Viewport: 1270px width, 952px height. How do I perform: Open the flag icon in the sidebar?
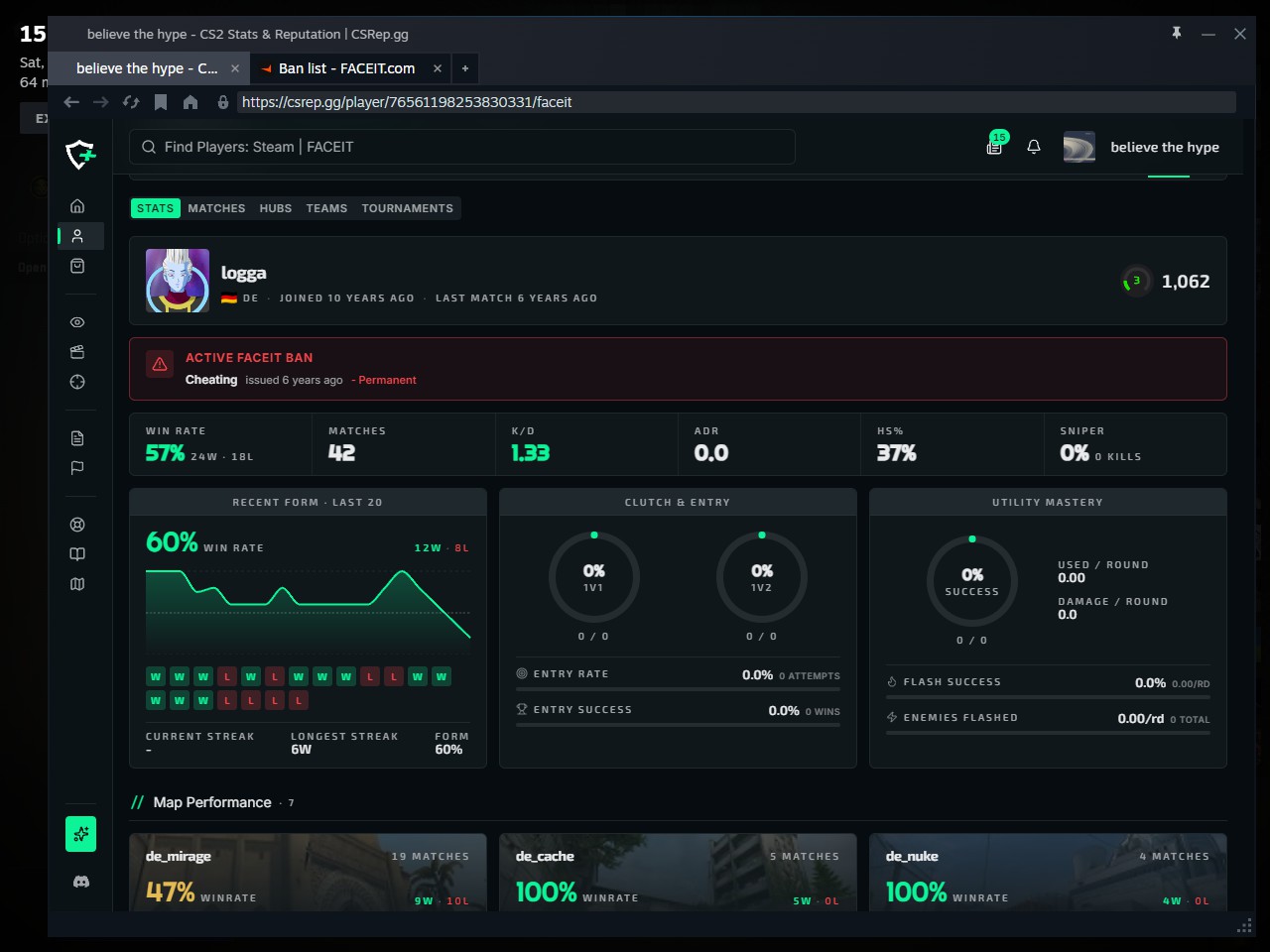tap(77, 468)
